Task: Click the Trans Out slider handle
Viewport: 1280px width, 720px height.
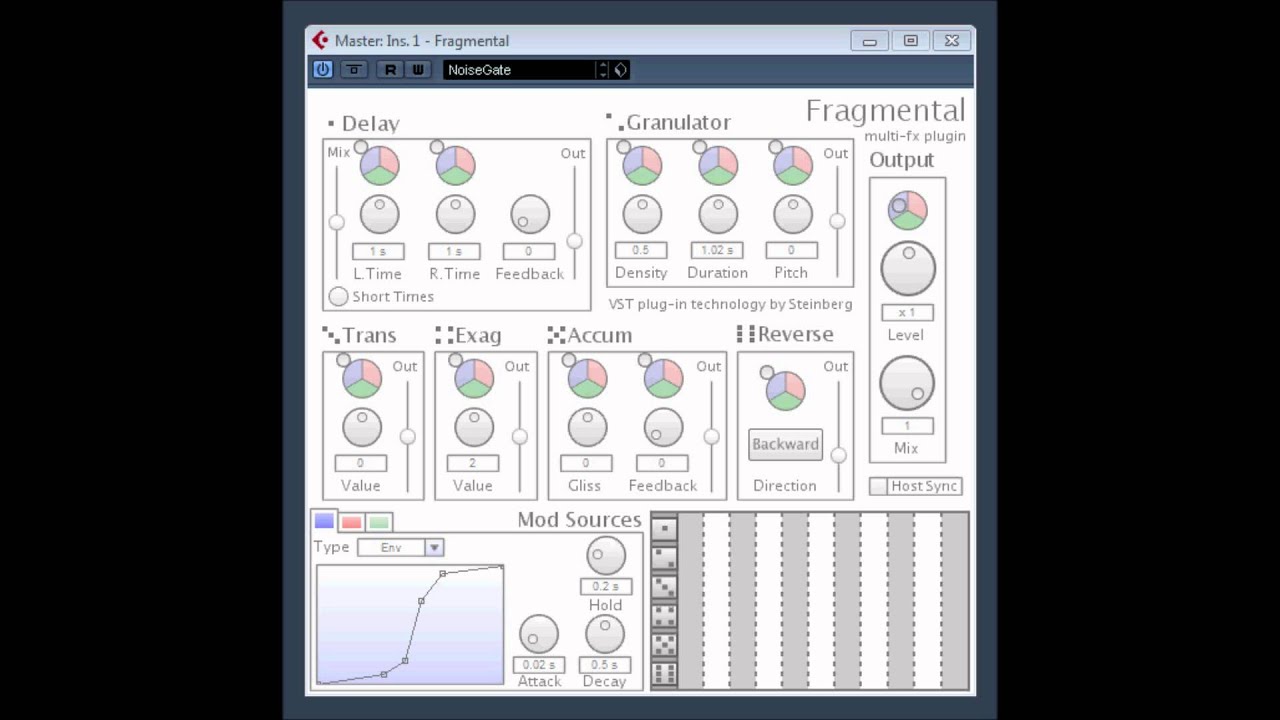Action: tap(407, 437)
